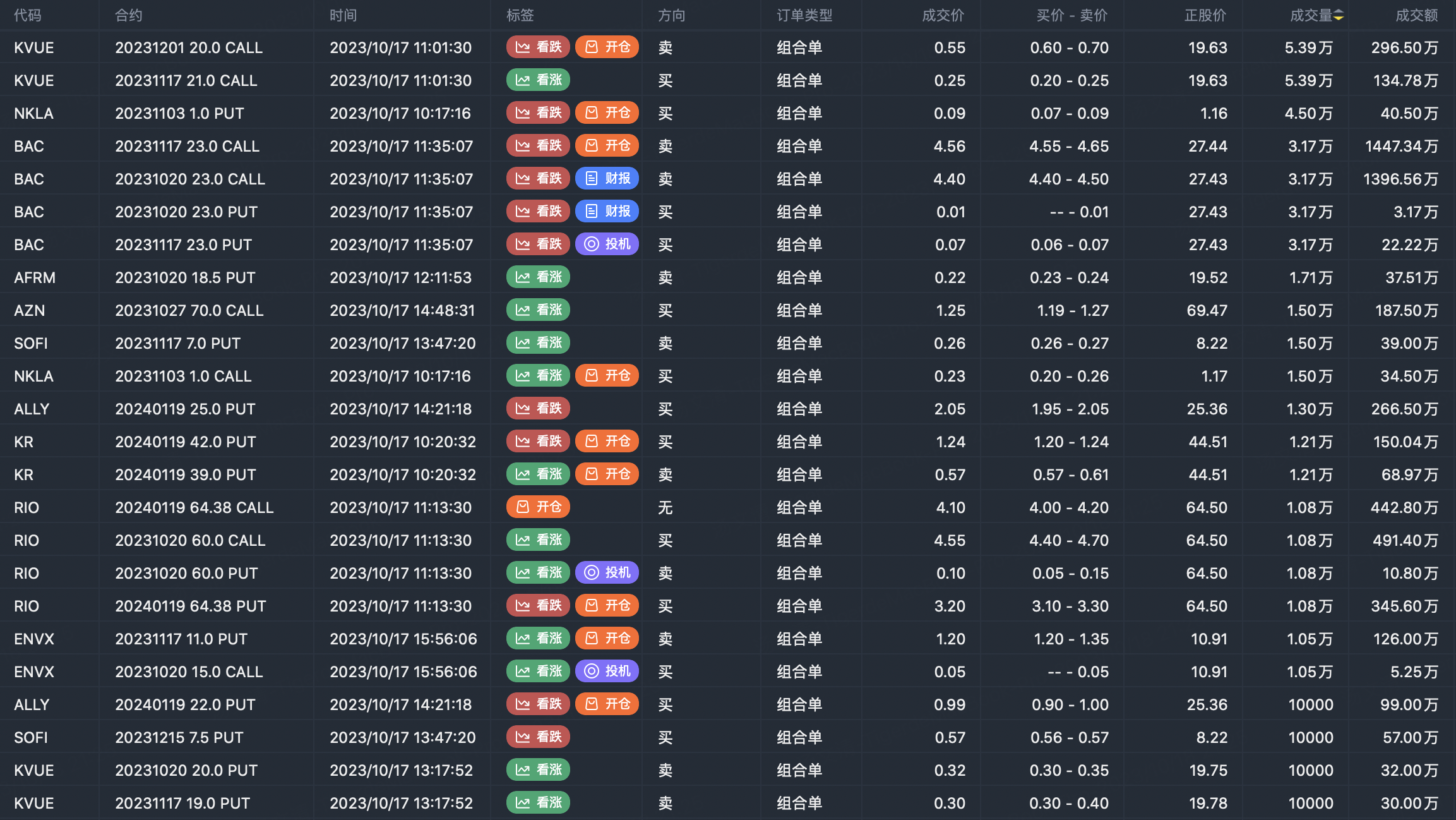
Task: Click the 成交价 column header
Action: pyautogui.click(x=943, y=15)
